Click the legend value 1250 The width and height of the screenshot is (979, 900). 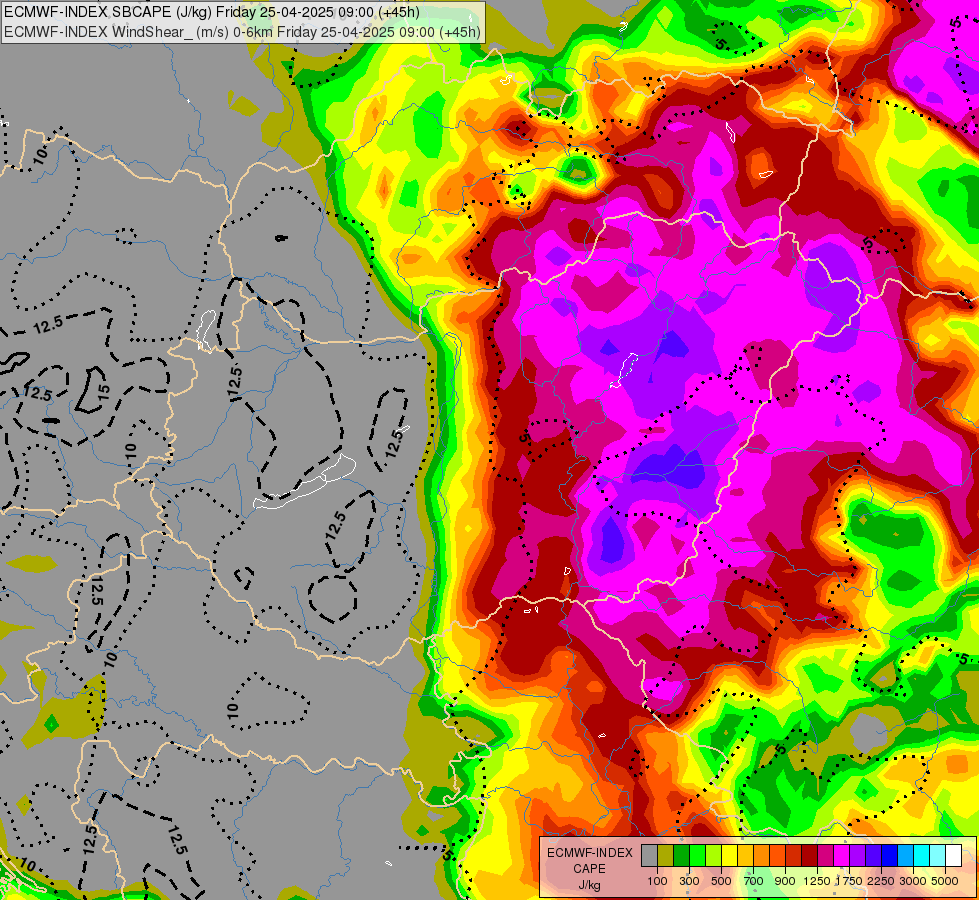(817, 881)
